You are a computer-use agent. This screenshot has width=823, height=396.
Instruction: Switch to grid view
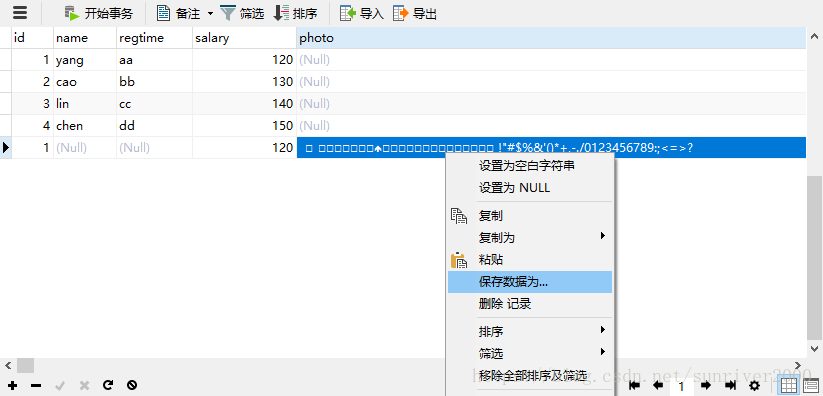coord(788,386)
